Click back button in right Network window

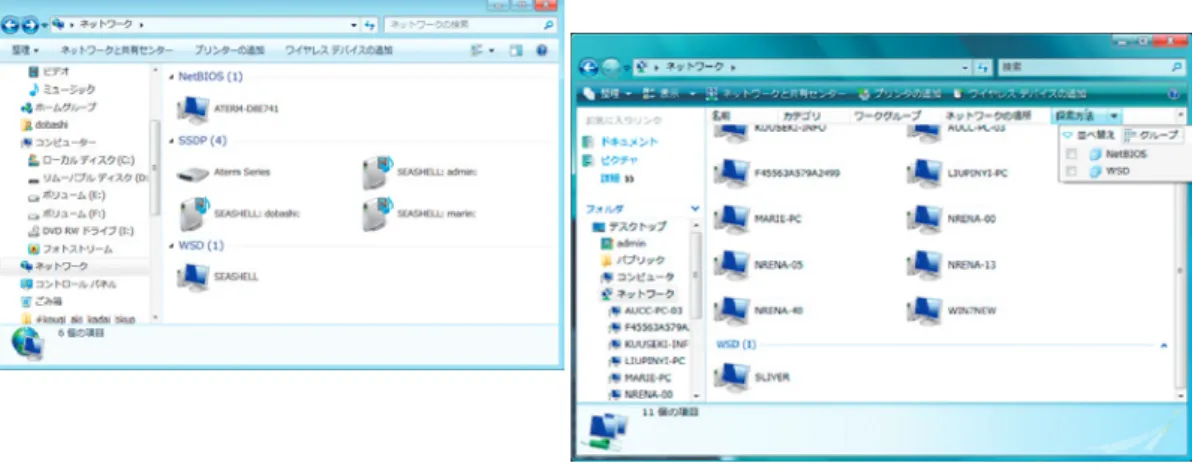tap(588, 67)
